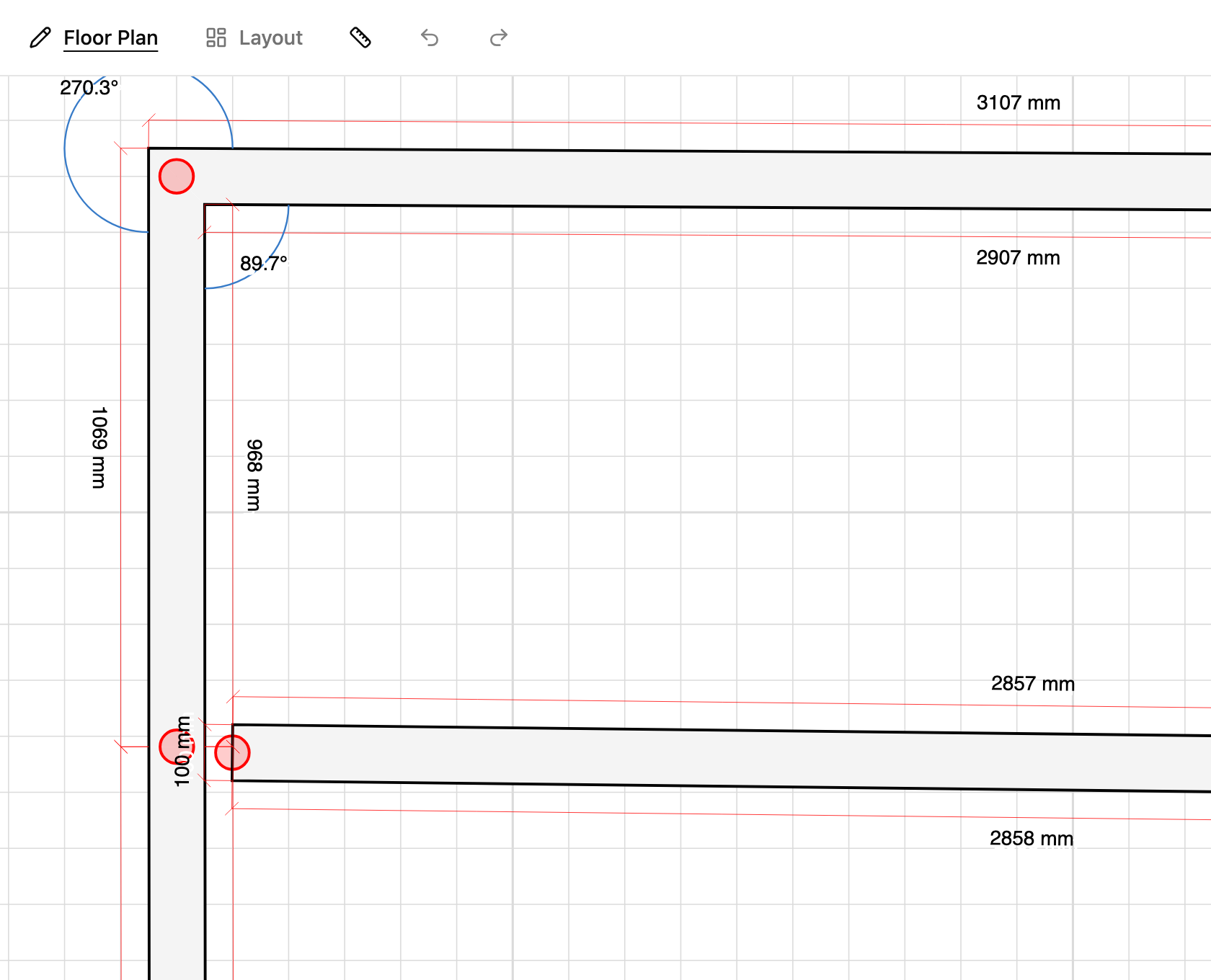Click the 270.3° angle label
This screenshot has width=1211, height=980.
[x=89, y=88]
